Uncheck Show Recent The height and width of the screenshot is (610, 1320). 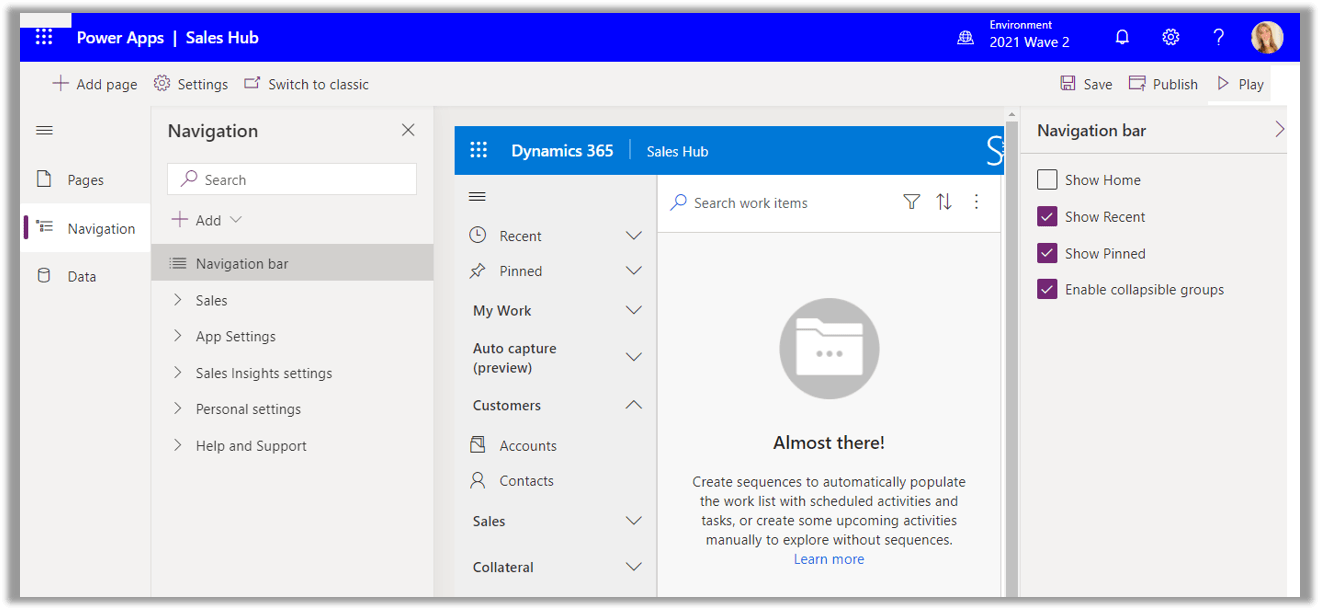1047,216
